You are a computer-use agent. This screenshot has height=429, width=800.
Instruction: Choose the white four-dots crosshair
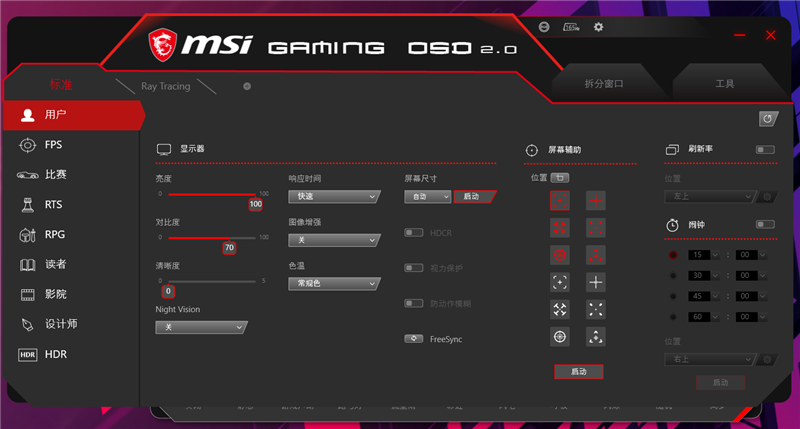click(595, 310)
